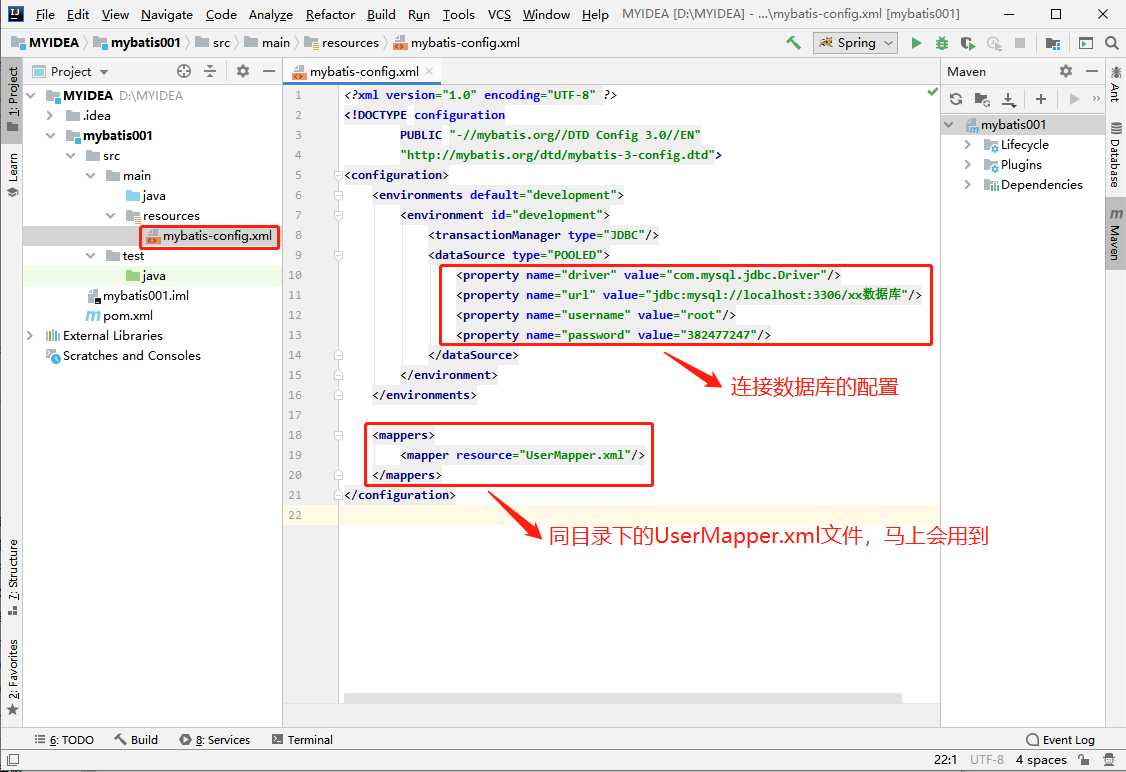Start debugging with the bug icon
1126x772 pixels.
point(941,43)
